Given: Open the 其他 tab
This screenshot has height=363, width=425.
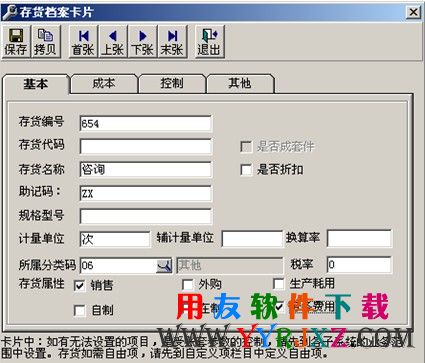Looking at the screenshot, I should tap(240, 83).
